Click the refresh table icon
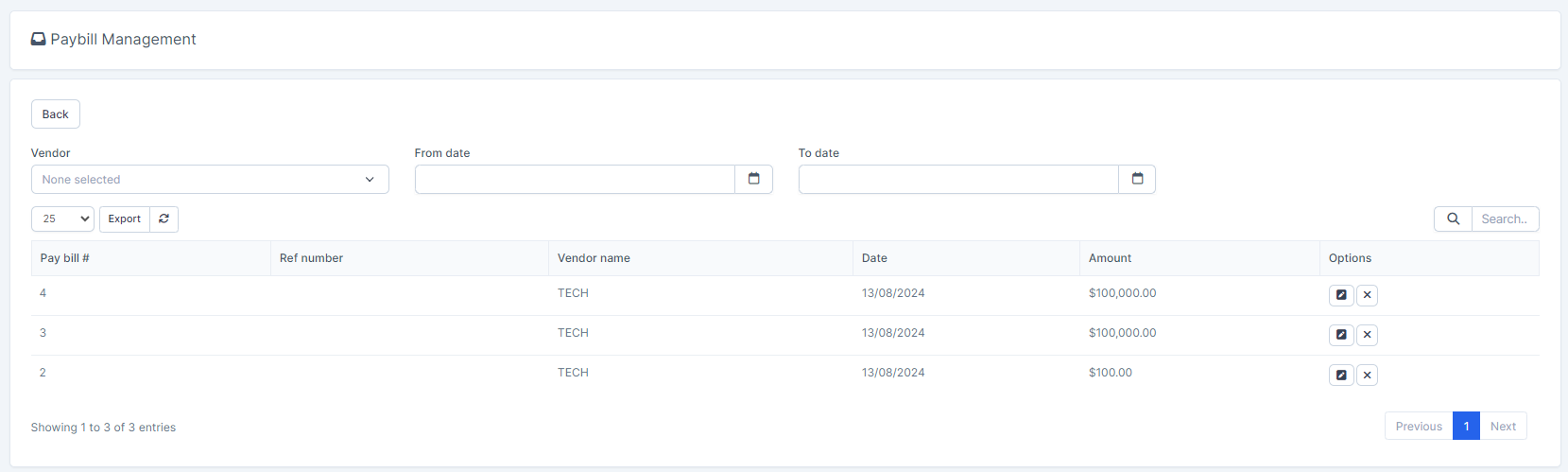 coord(164,219)
